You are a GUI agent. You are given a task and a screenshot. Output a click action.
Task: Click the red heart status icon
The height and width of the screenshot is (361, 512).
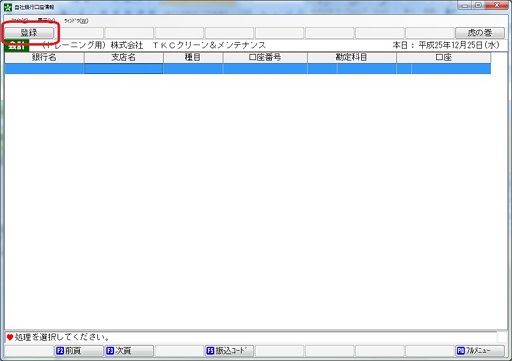pos(10,337)
